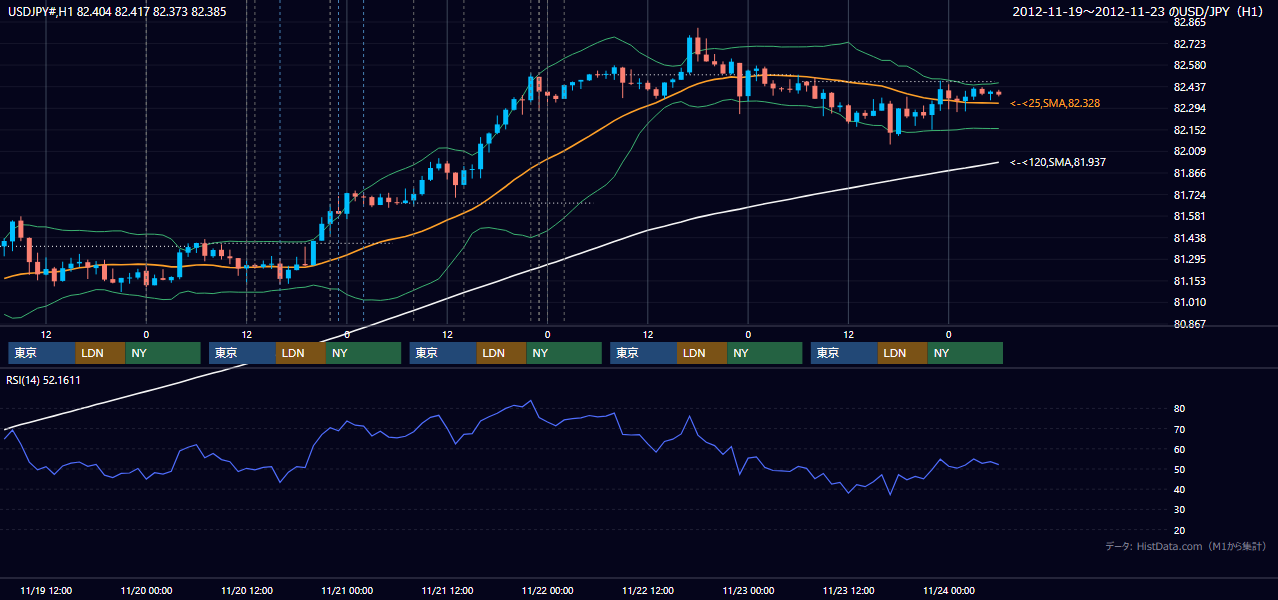Click RSI scale value 50
Viewport: 1278px width, 600px height.
coord(1180,469)
